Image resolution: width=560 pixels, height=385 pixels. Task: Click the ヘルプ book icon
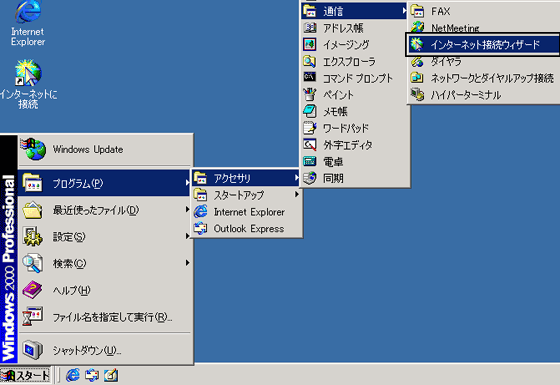coord(32,290)
